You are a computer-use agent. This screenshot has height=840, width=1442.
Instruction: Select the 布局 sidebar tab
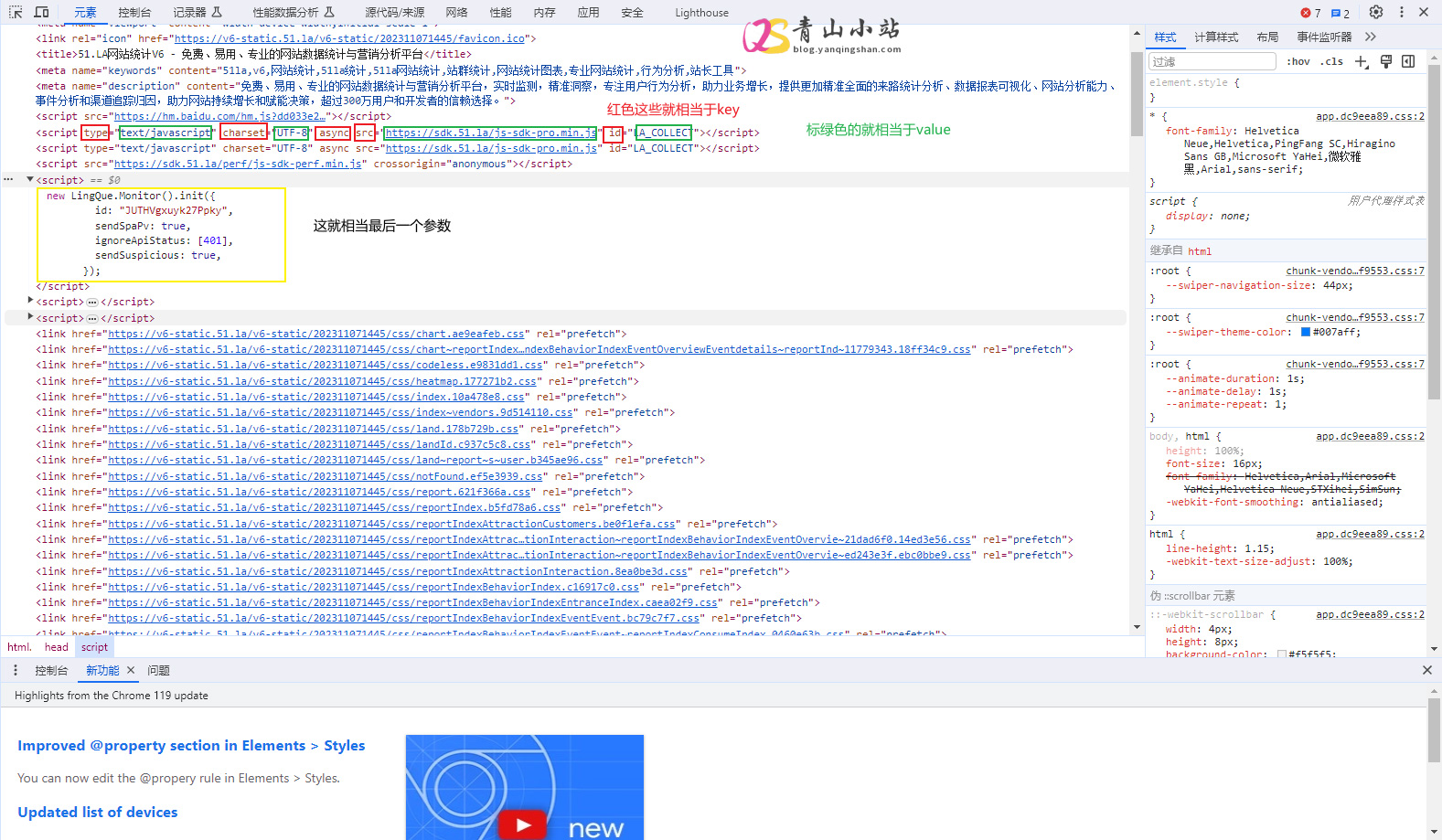pos(1267,37)
